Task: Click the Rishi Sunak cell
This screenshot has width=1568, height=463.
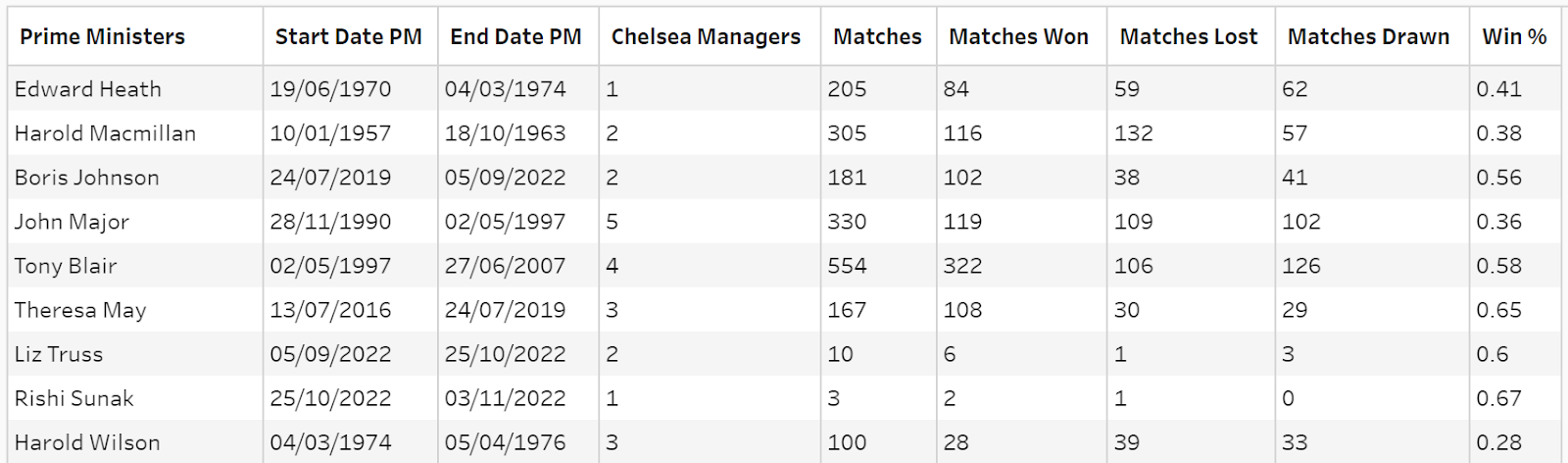Action: pyautogui.click(x=74, y=398)
